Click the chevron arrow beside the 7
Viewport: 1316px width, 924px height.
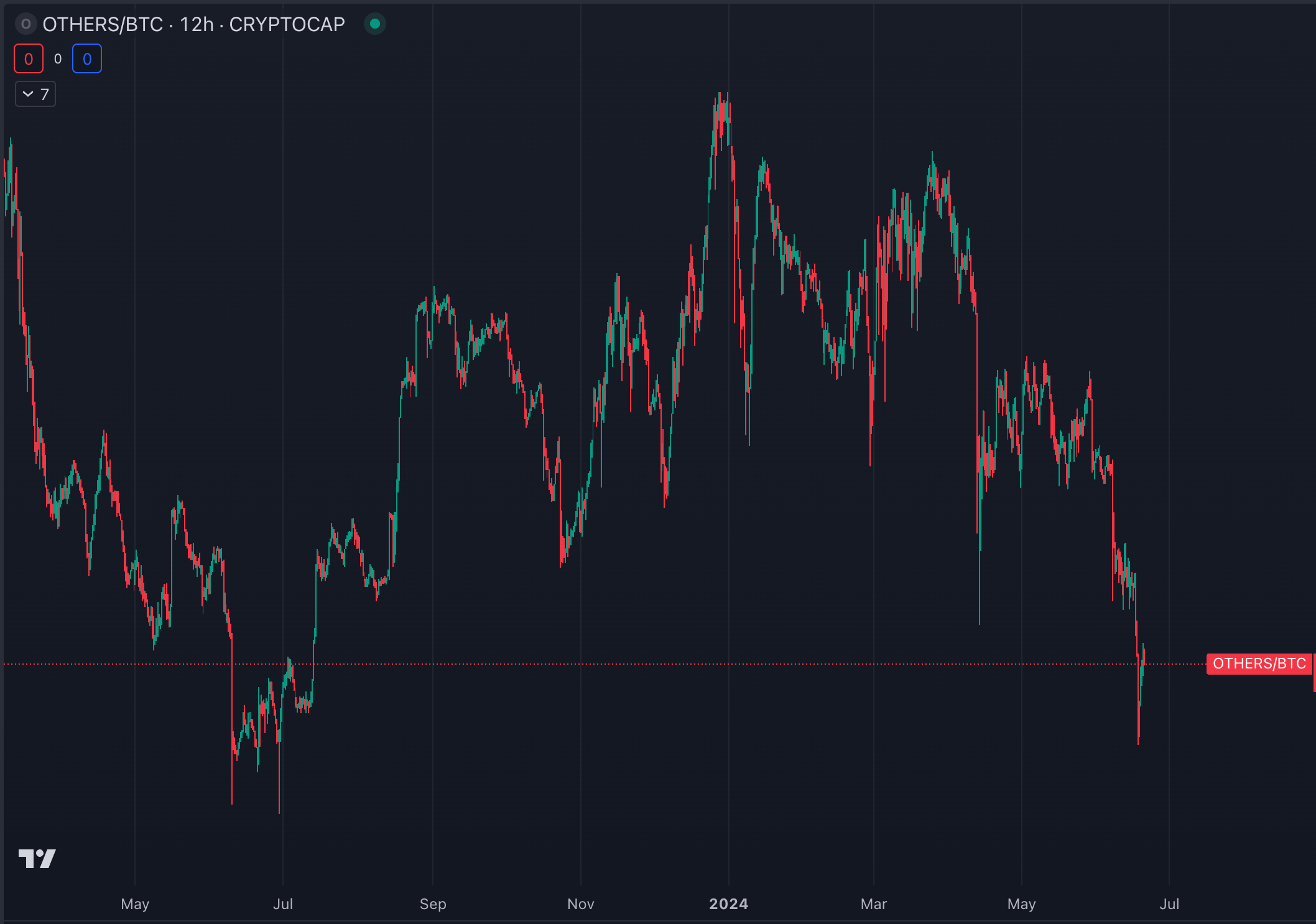click(x=28, y=95)
